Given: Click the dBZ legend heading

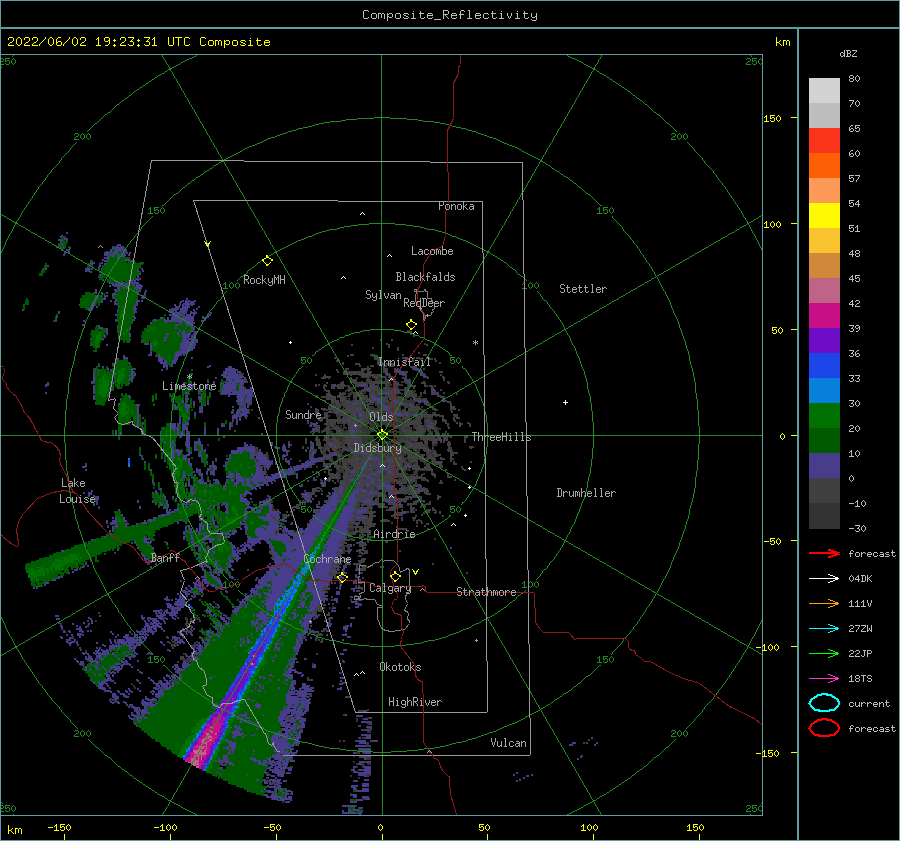Looking at the screenshot, I should 848,53.
